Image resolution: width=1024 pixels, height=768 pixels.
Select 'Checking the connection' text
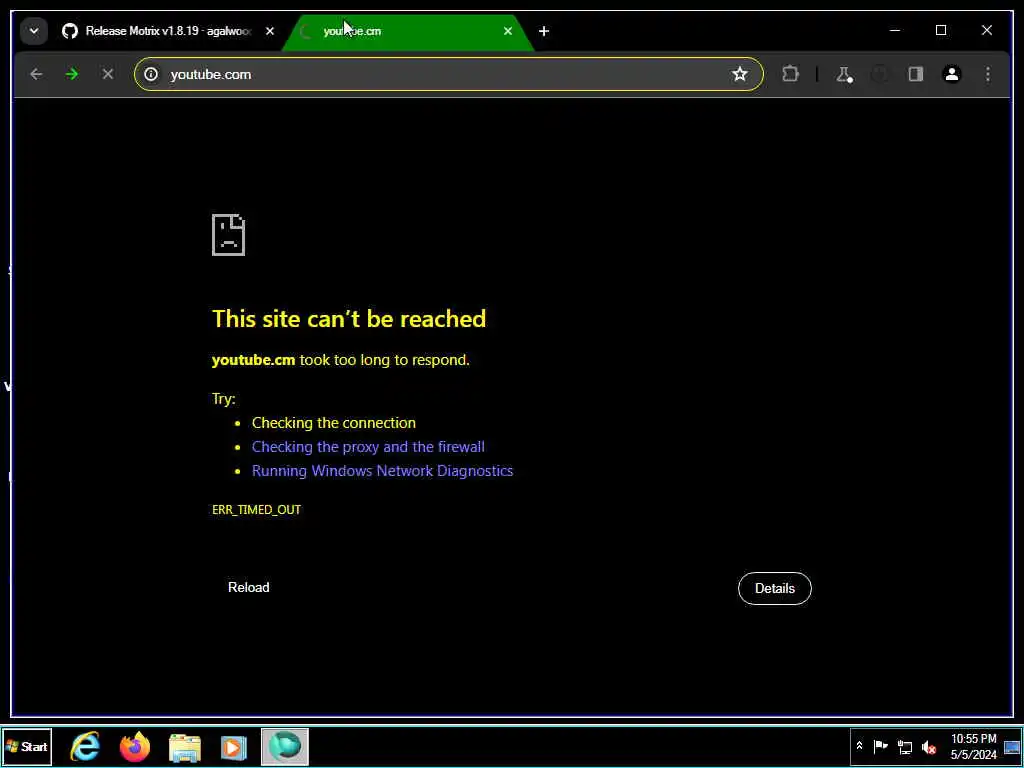click(x=334, y=423)
